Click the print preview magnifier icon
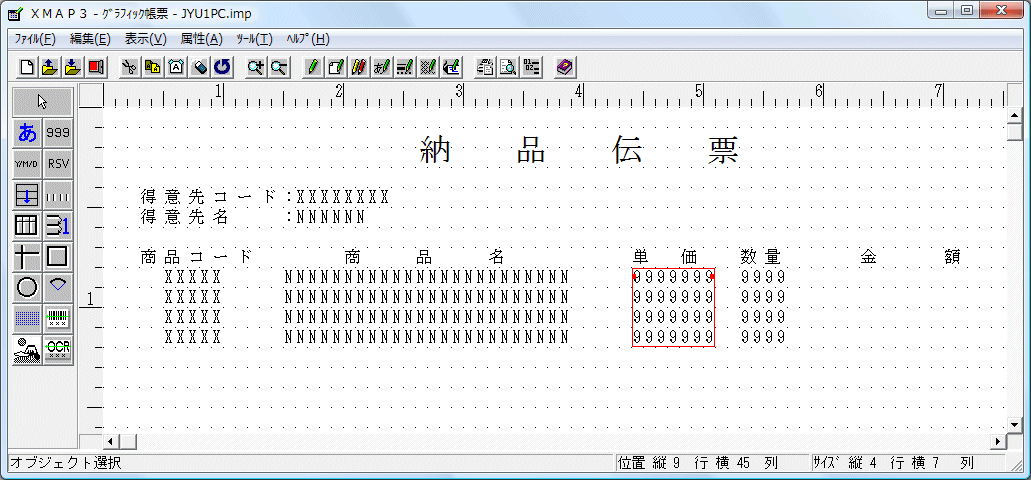The width and height of the screenshot is (1031, 480). [x=508, y=66]
